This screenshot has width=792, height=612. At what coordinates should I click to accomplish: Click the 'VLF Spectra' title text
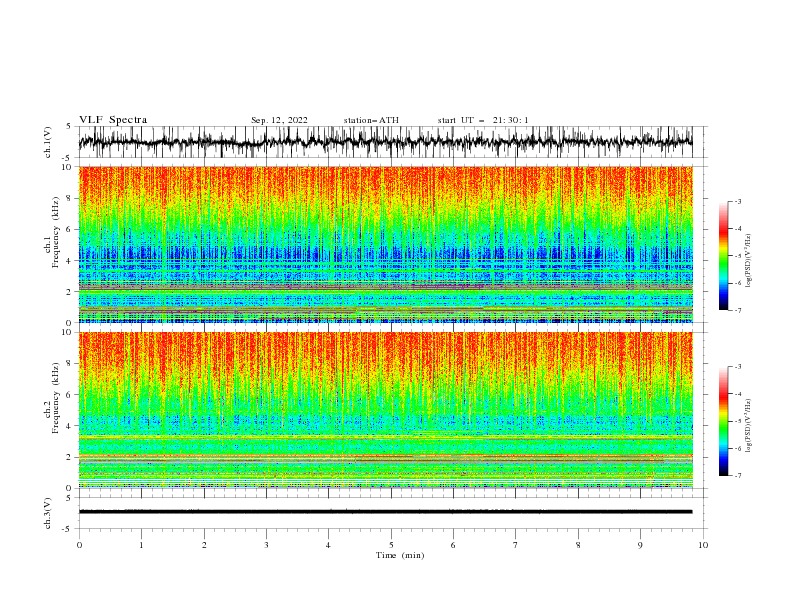click(x=113, y=120)
